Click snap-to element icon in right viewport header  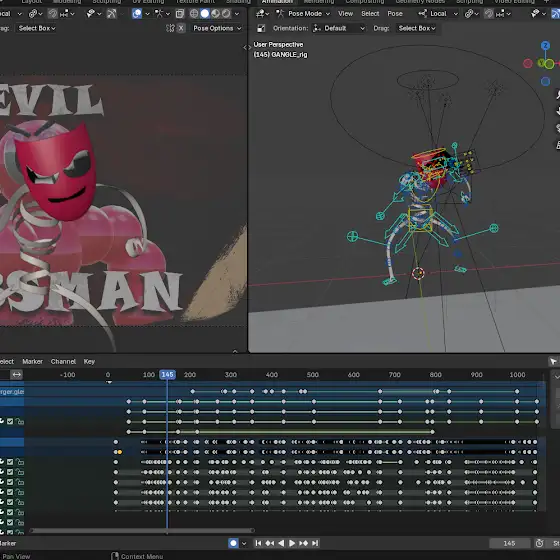point(504,14)
